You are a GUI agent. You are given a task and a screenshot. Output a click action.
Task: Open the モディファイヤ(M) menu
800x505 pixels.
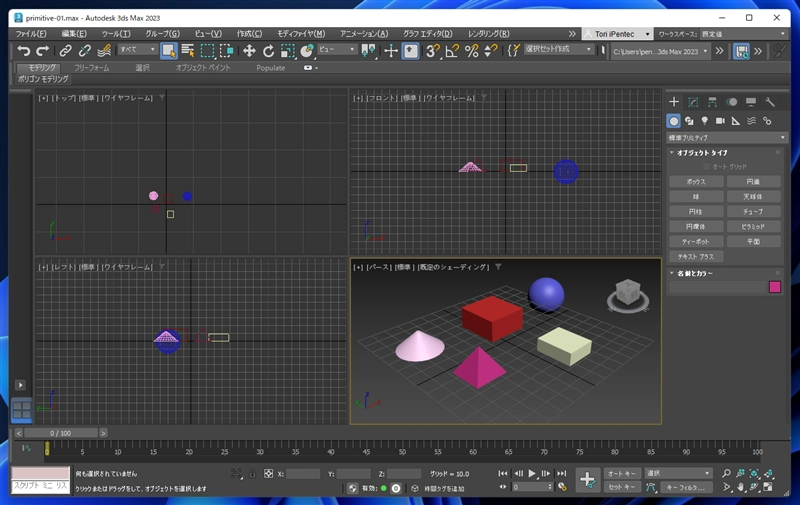click(x=301, y=34)
